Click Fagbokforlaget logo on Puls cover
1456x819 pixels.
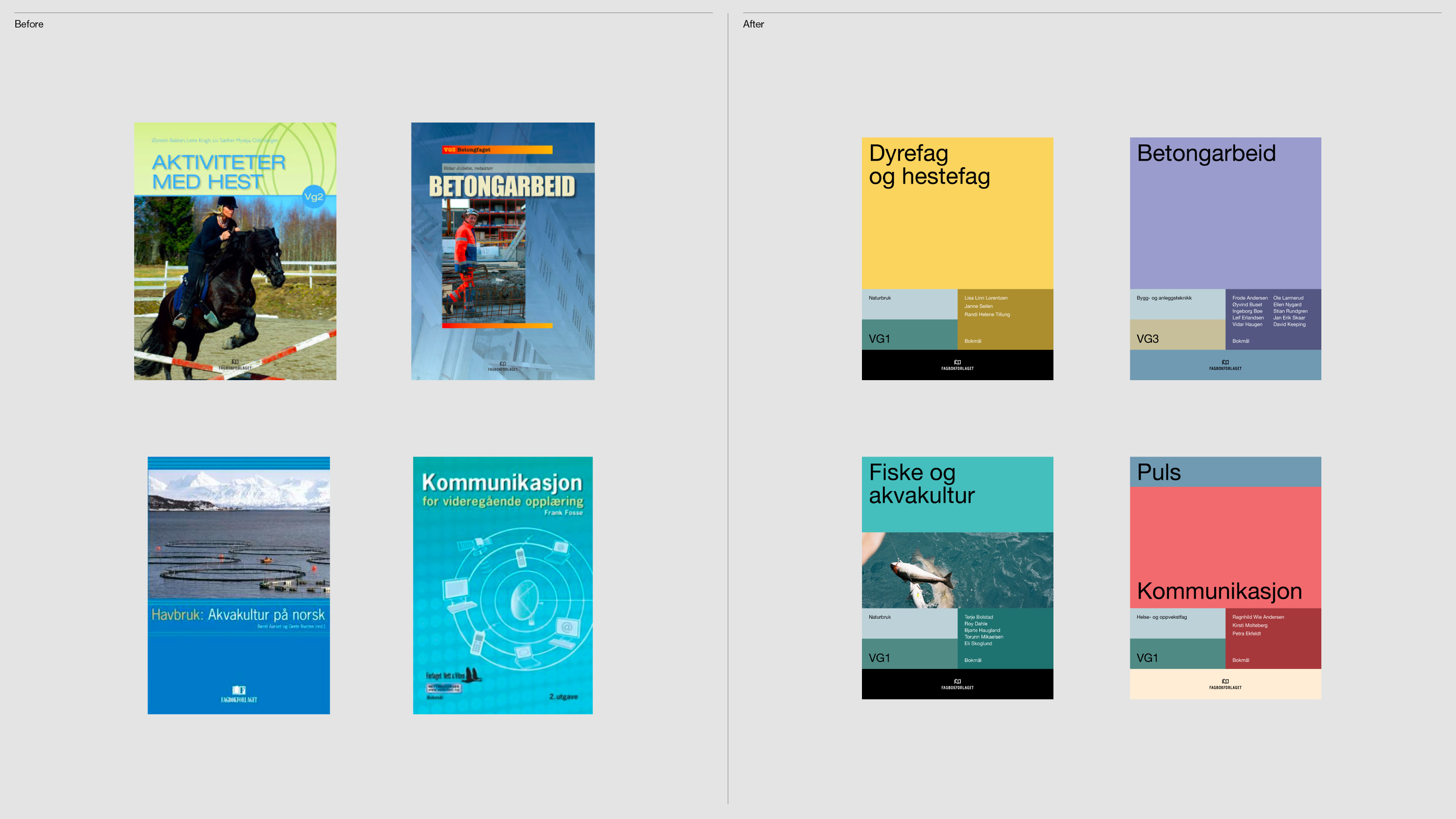[x=1225, y=684]
